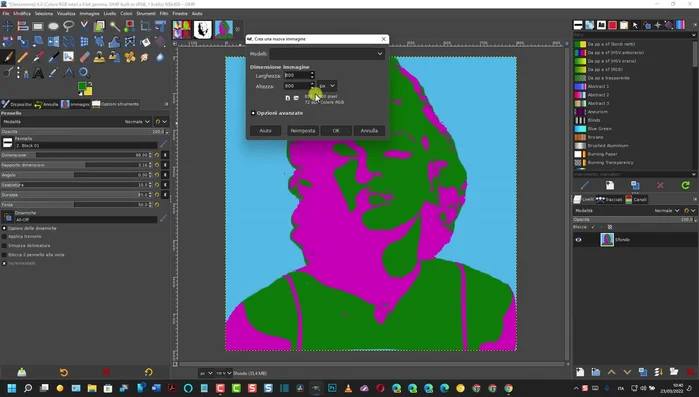
Task: Click the Durezza slider
Action: coord(77,195)
